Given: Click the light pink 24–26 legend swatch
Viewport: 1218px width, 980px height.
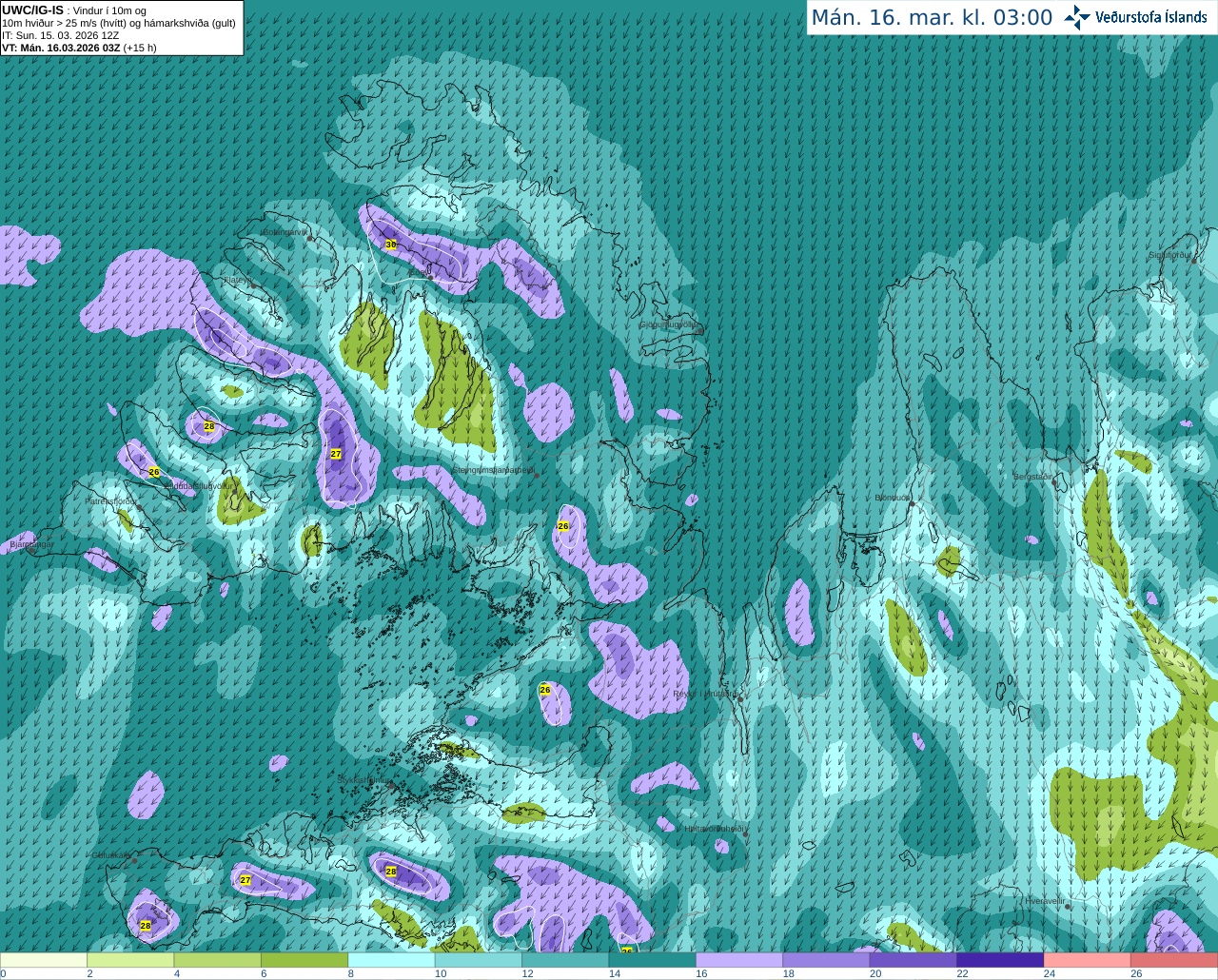Looking at the screenshot, I should tap(1088, 960).
